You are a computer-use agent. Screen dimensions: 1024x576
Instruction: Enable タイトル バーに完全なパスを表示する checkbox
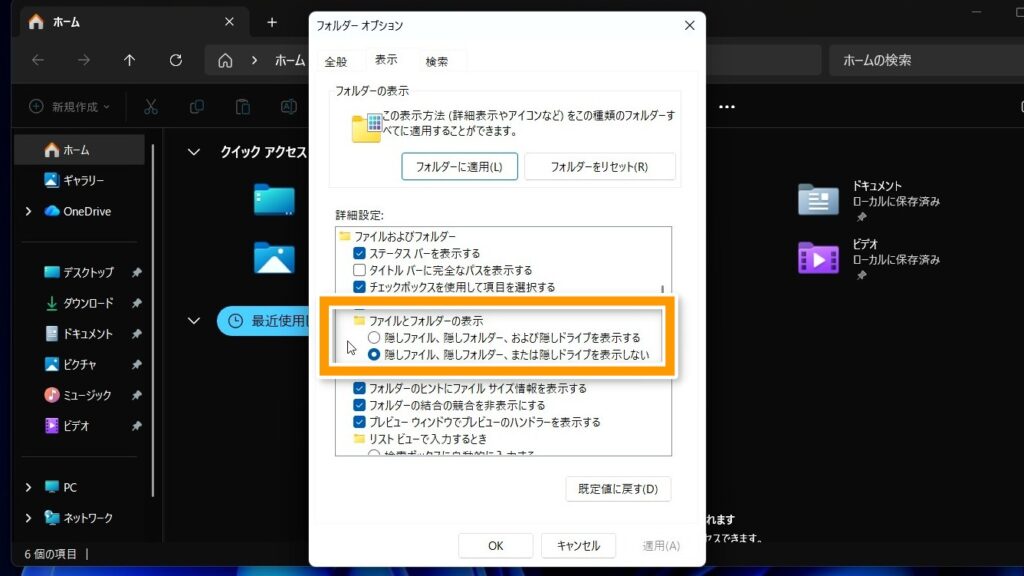[x=360, y=270]
